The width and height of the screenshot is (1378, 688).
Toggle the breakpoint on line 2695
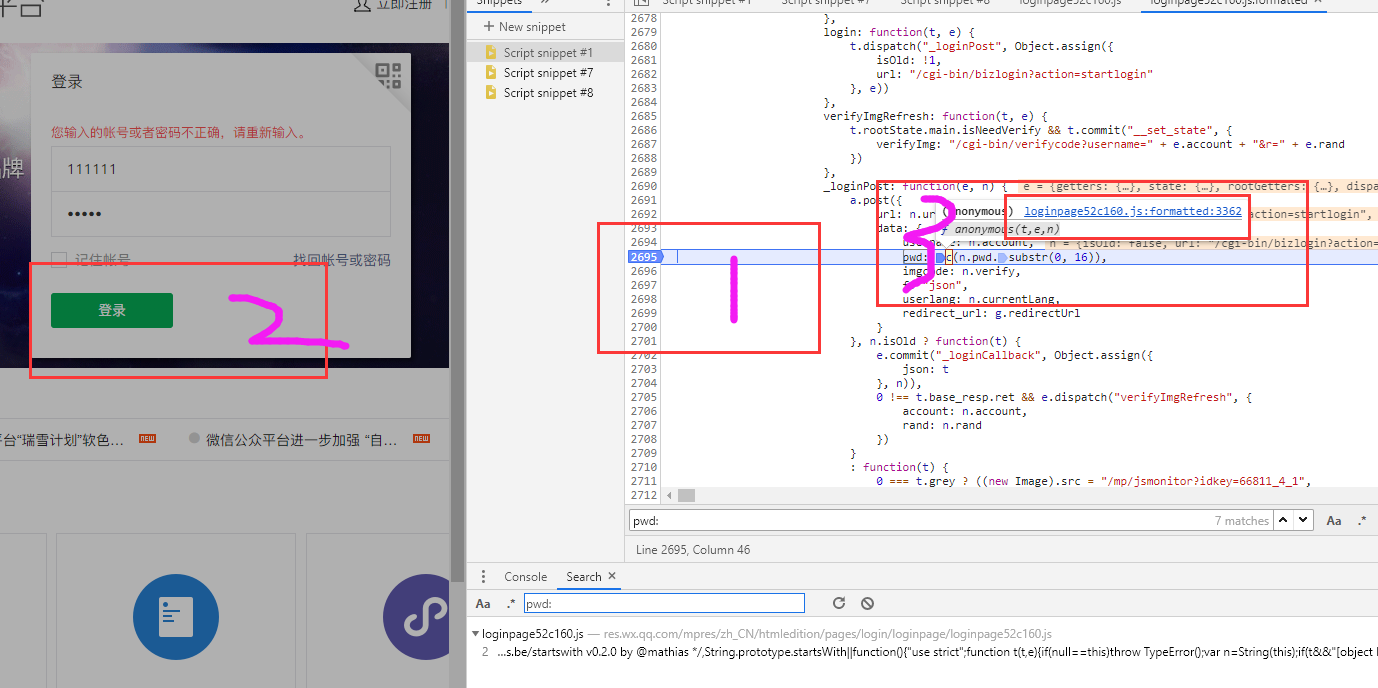(645, 257)
